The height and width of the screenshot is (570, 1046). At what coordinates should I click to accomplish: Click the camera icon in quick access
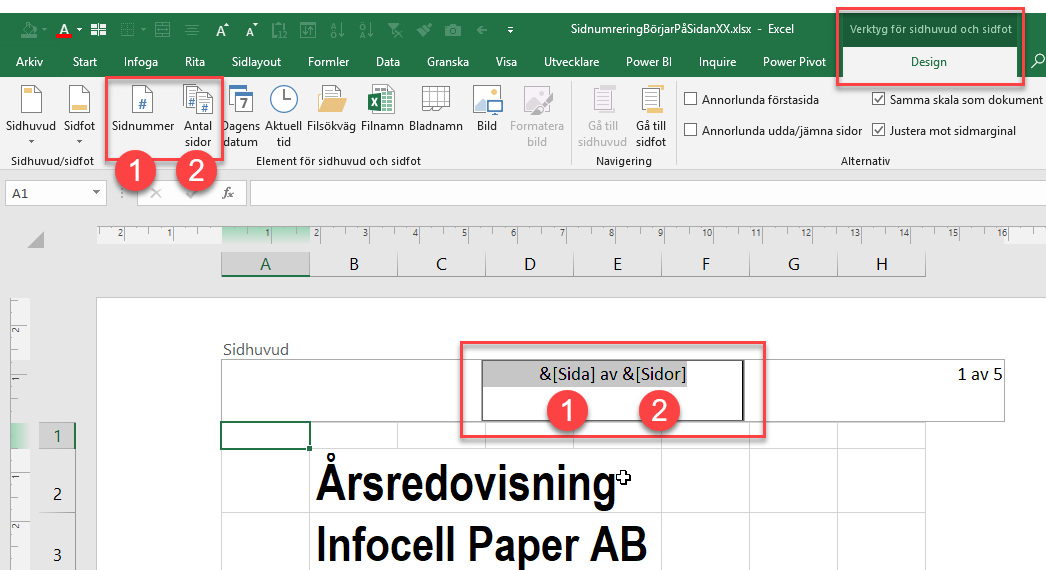[453, 29]
